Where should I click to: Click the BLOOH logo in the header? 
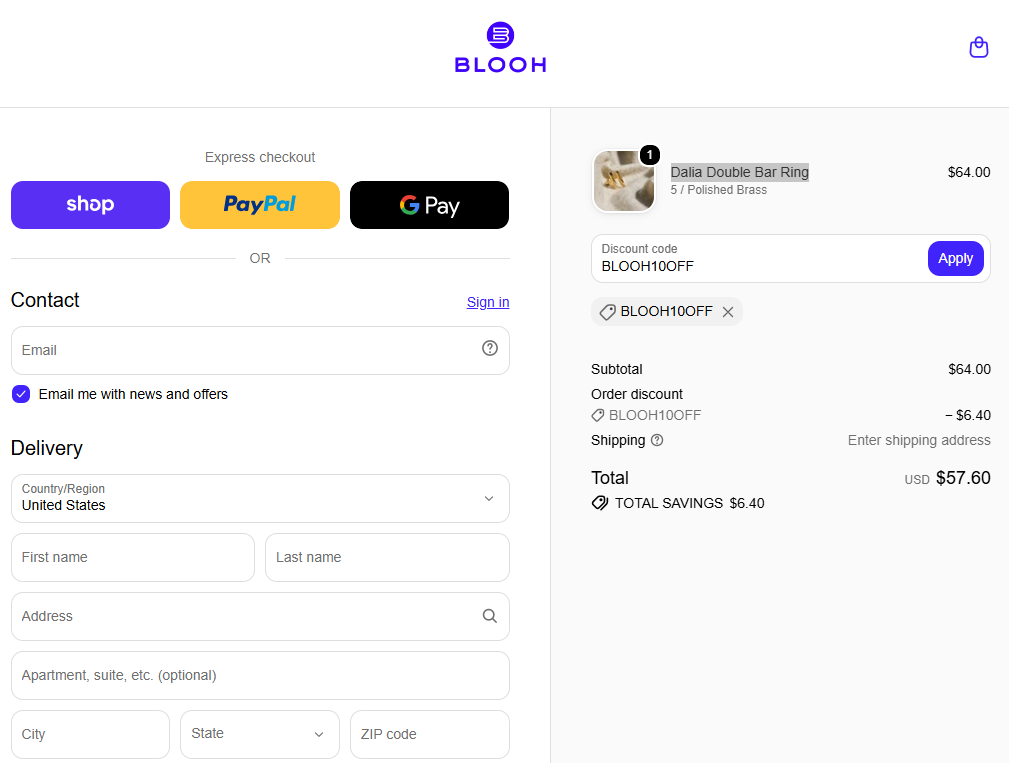(x=501, y=48)
